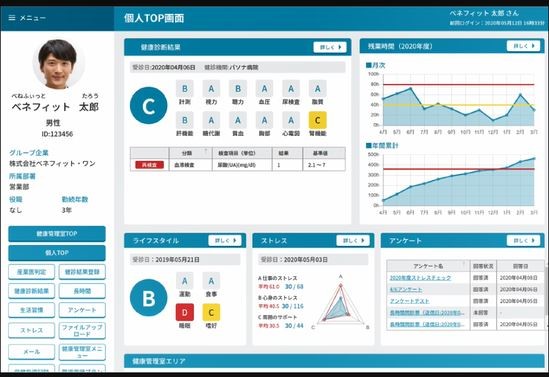The image size is (549, 377).
Task: Click the A grade badge for 血圧
Action: tap(264, 89)
